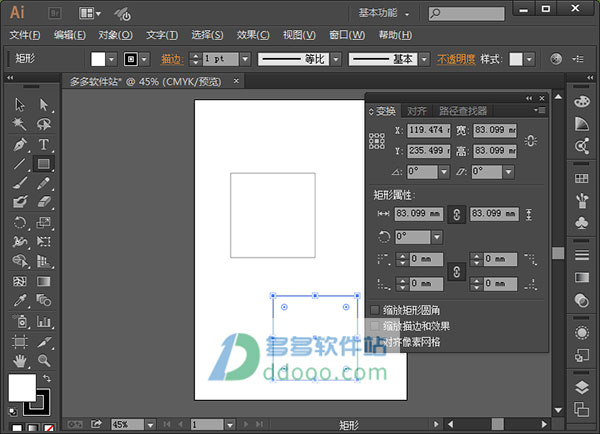Image resolution: width=600 pixels, height=434 pixels.
Task: Click the 高 height field in transform
Action: [495, 151]
